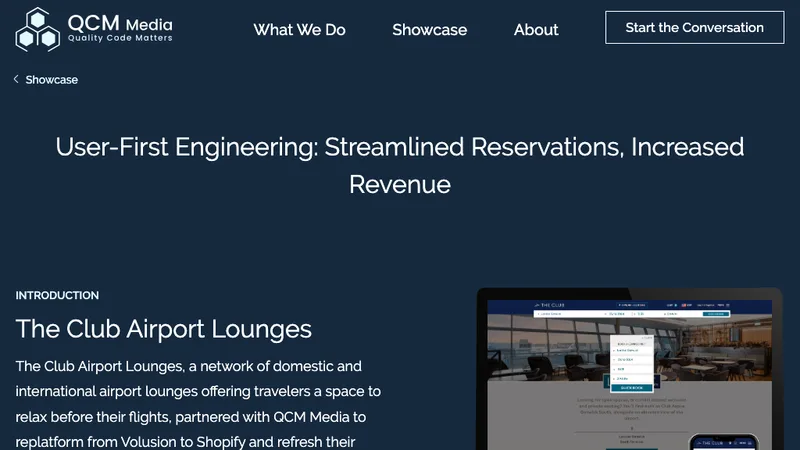Return to Showcase via breadcrumb link
The width and height of the screenshot is (800, 450).
click(x=52, y=80)
